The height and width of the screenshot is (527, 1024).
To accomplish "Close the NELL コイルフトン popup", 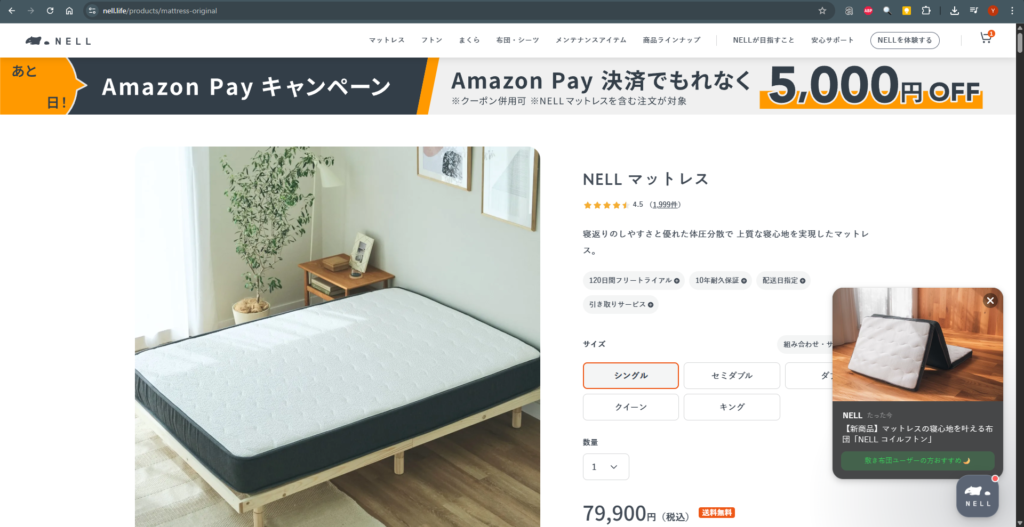I will coord(990,300).
